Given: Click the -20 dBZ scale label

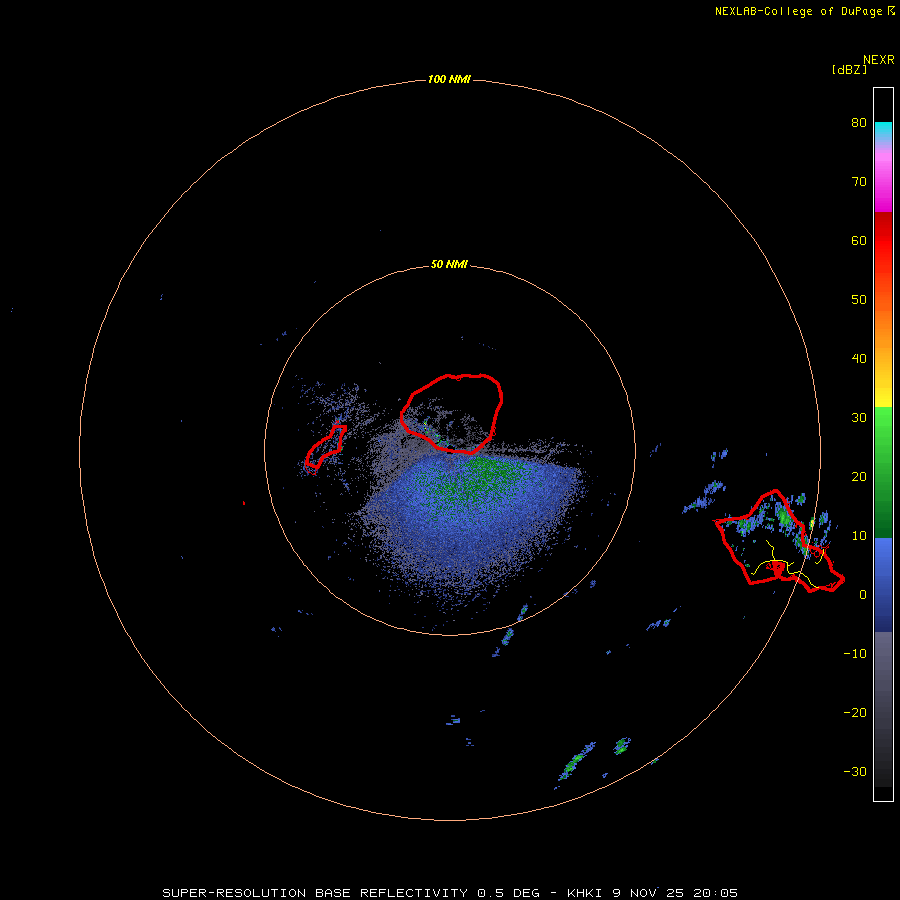Looking at the screenshot, I should (855, 713).
